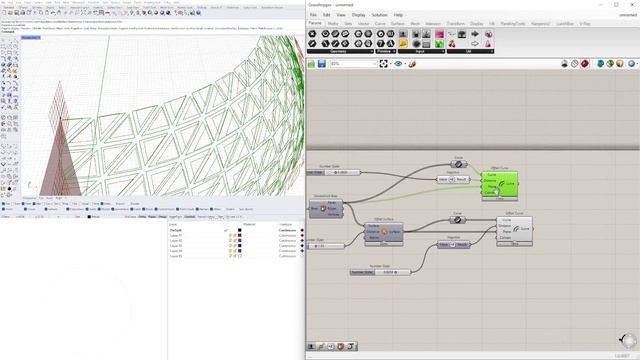Toggle the Near osnap checkbox

click(13, 203)
